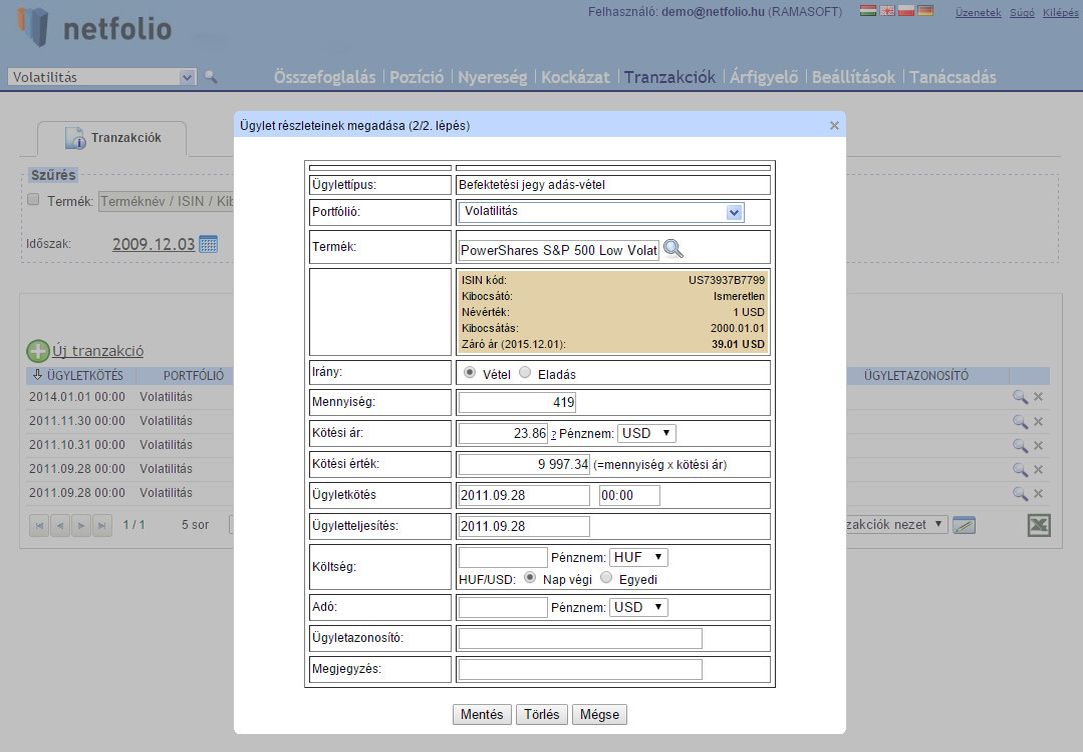Open the Tanácsadás menu

coord(952,77)
